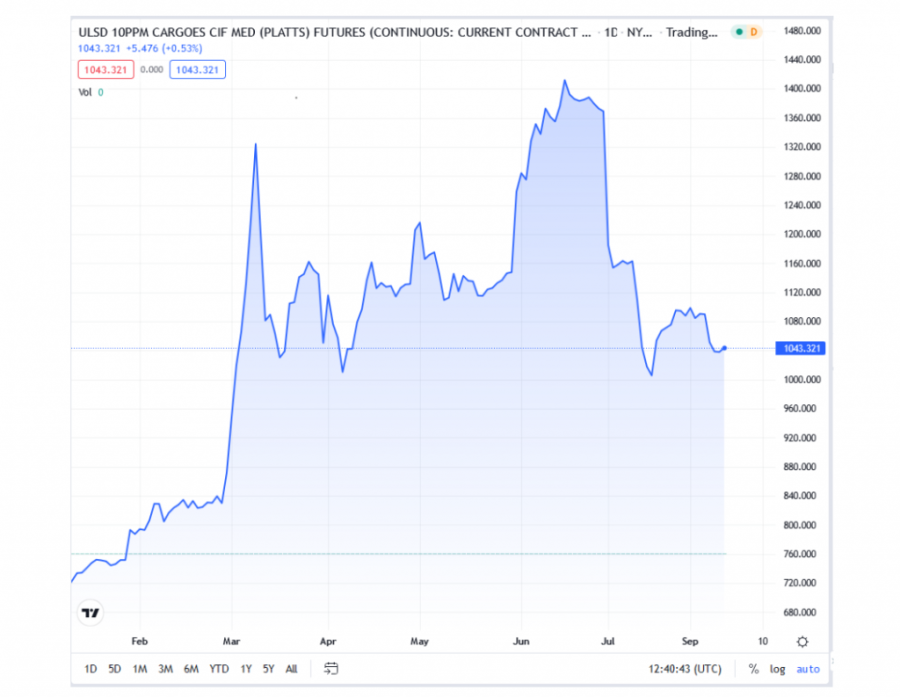
Task: Click the red sell price box
Action: (105, 69)
